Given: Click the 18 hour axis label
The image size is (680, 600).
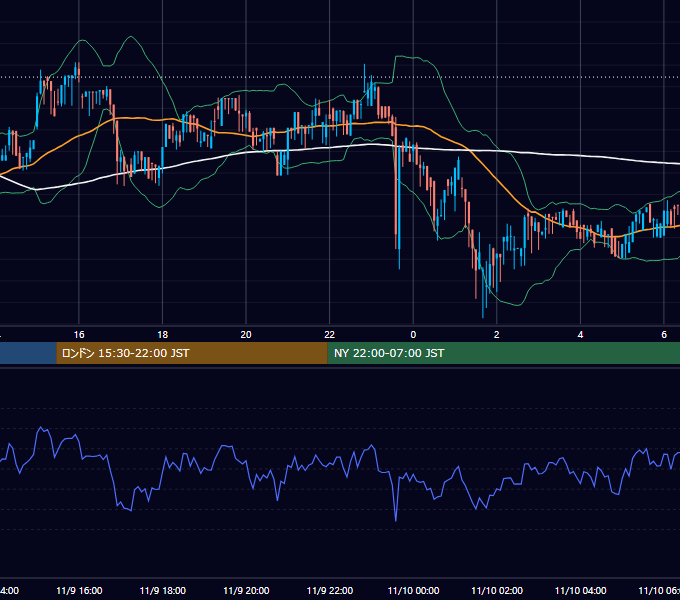Looking at the screenshot, I should click(x=163, y=334).
